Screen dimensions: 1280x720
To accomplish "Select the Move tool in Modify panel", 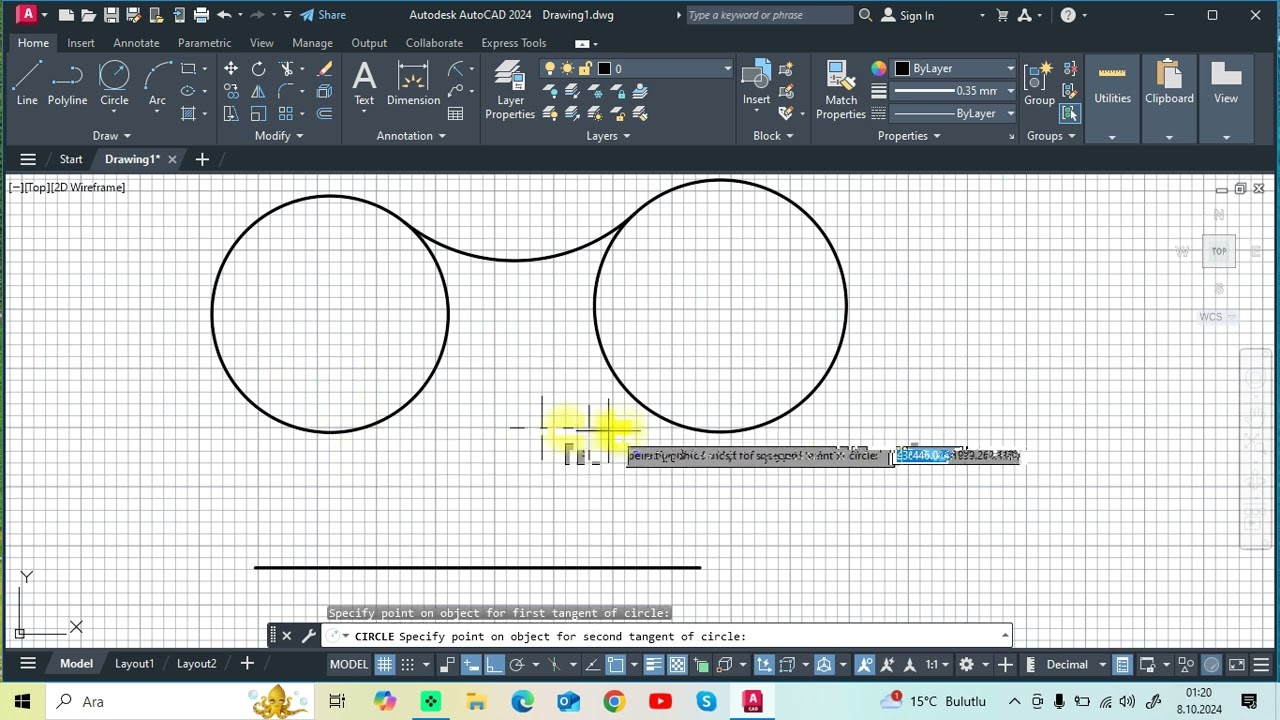I will click(x=231, y=69).
